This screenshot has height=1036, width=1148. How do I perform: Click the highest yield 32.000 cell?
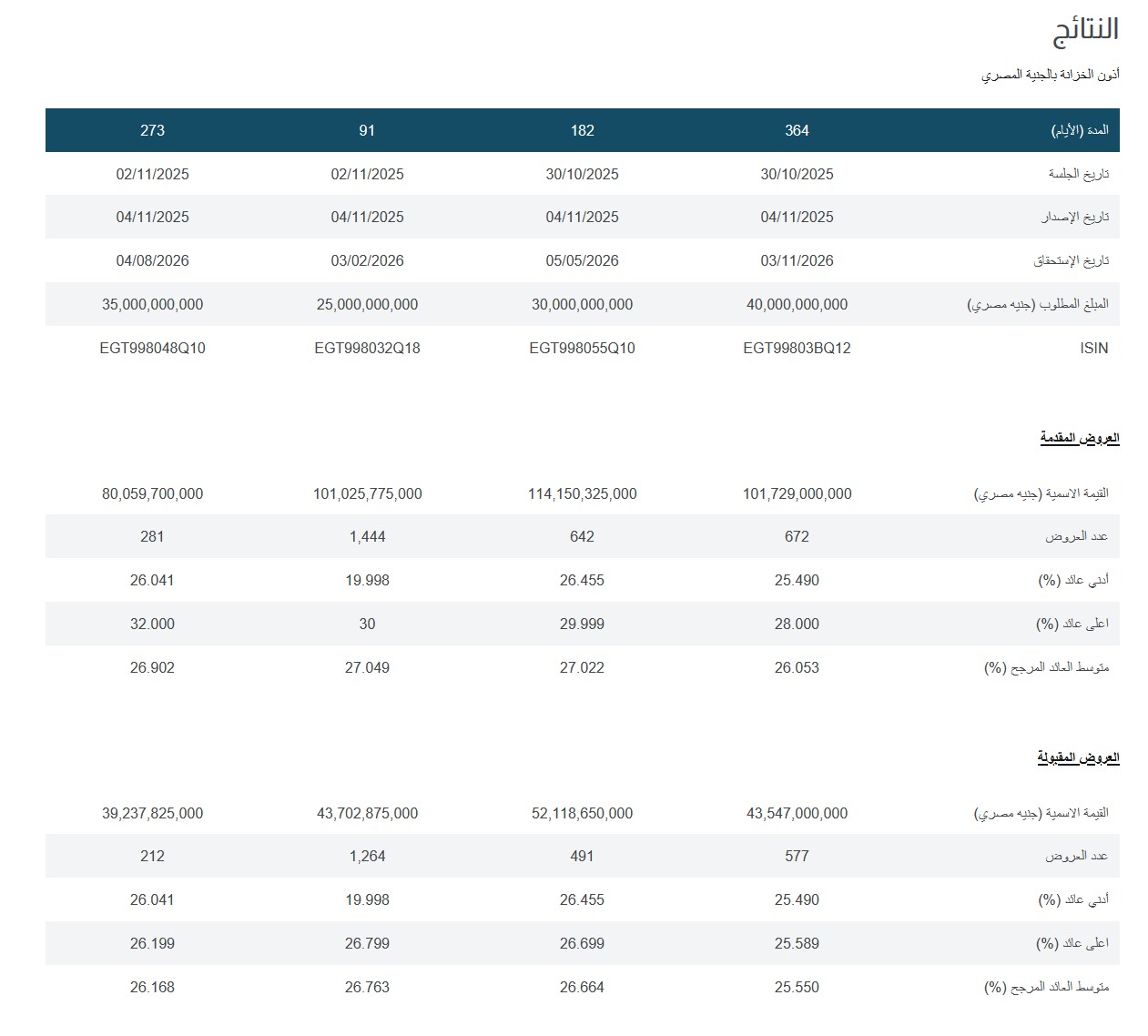[152, 624]
